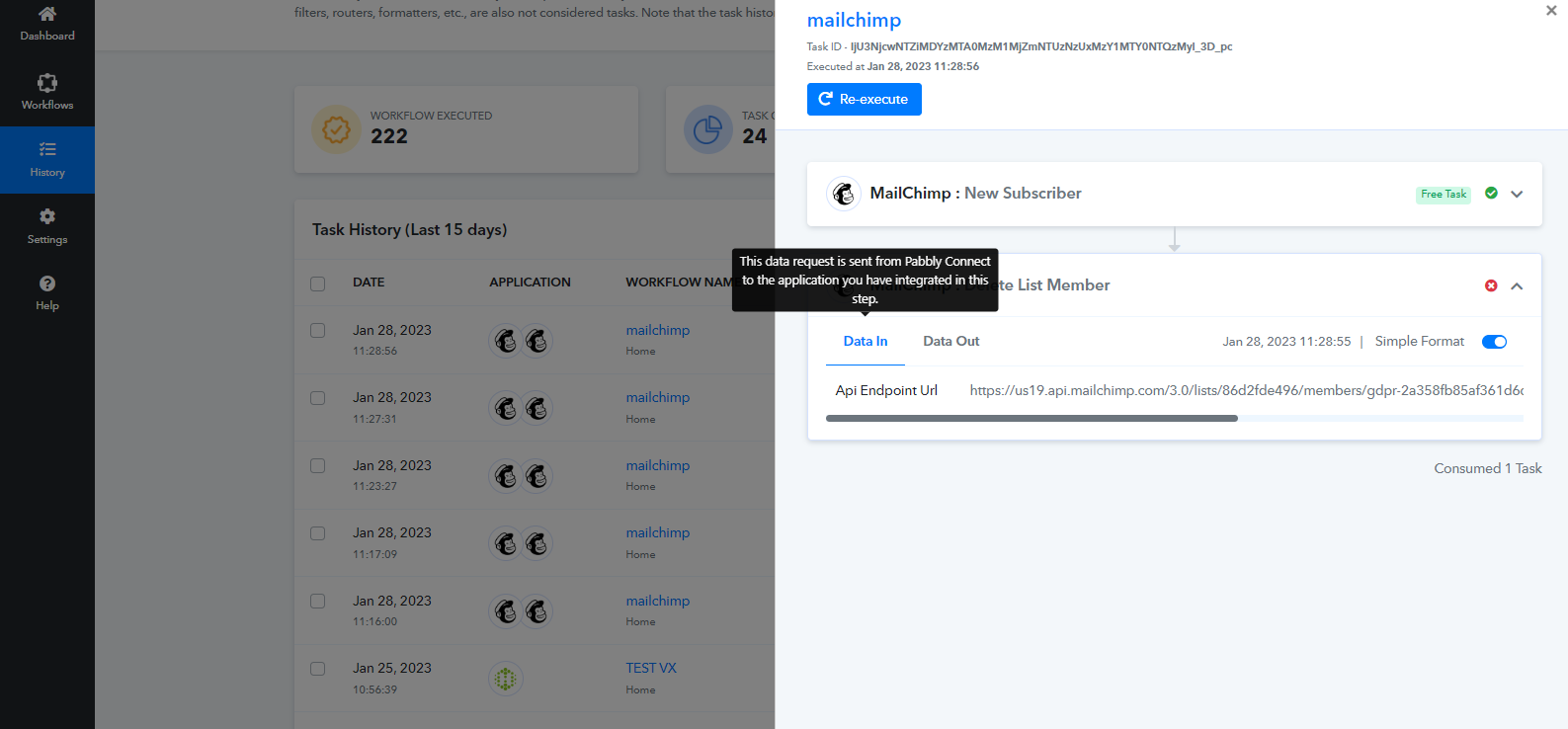Click left Mailchimp app icon in 11:17:09 row
This screenshot has width=1568, height=729.
(x=506, y=543)
